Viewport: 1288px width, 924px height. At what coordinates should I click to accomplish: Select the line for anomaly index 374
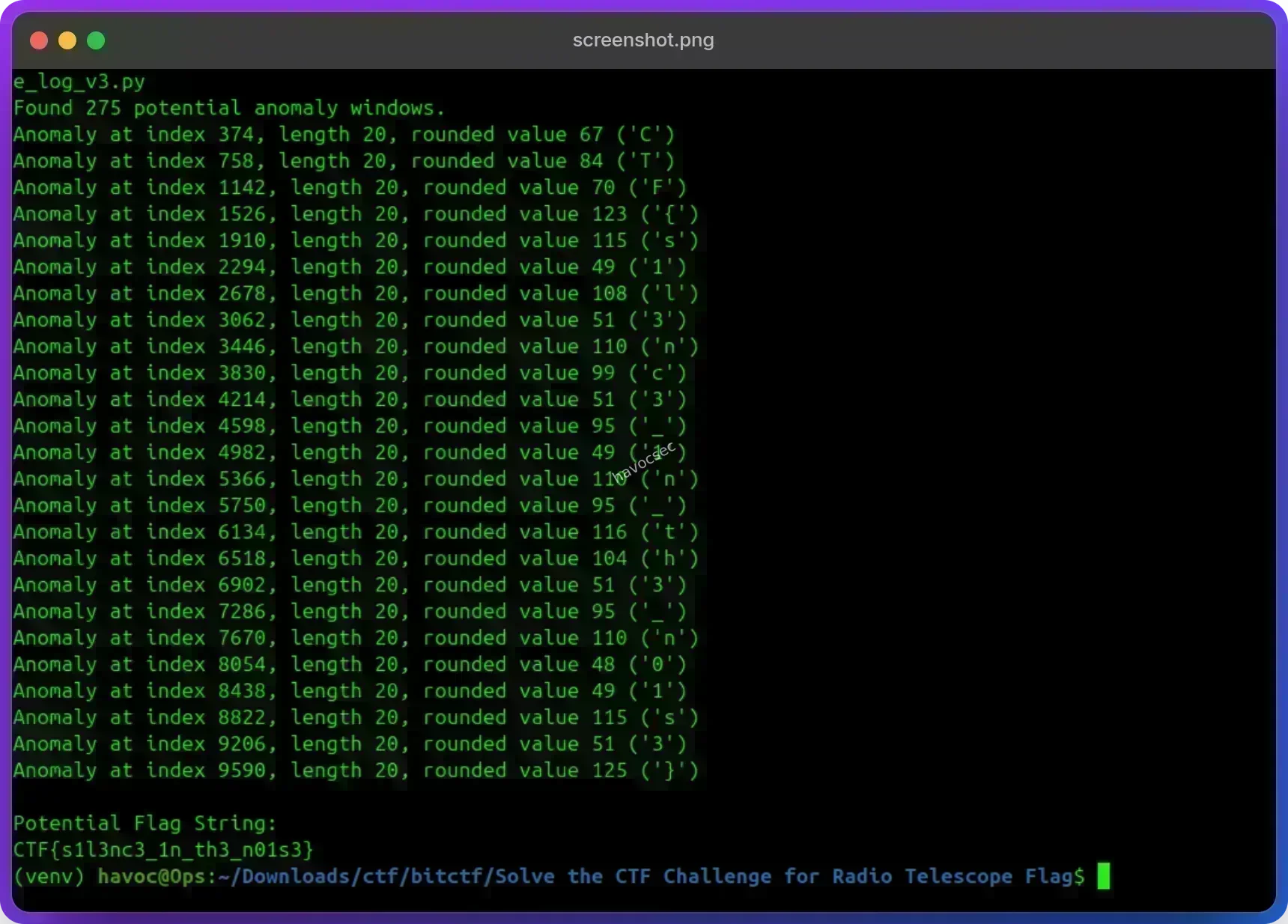344,135
